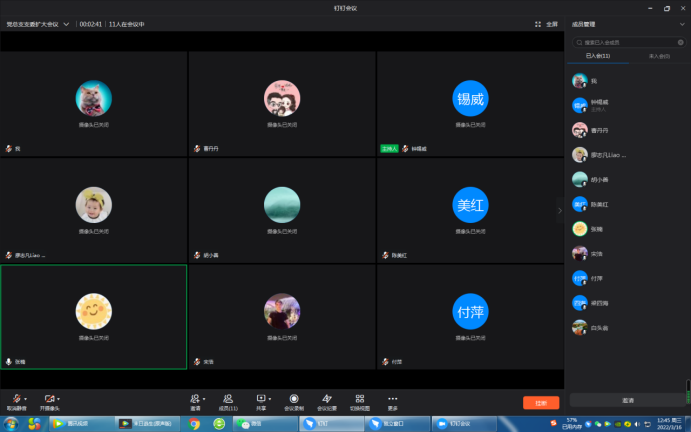Select the joined 已入会(11) tab
The width and height of the screenshot is (691, 432).
pos(597,57)
